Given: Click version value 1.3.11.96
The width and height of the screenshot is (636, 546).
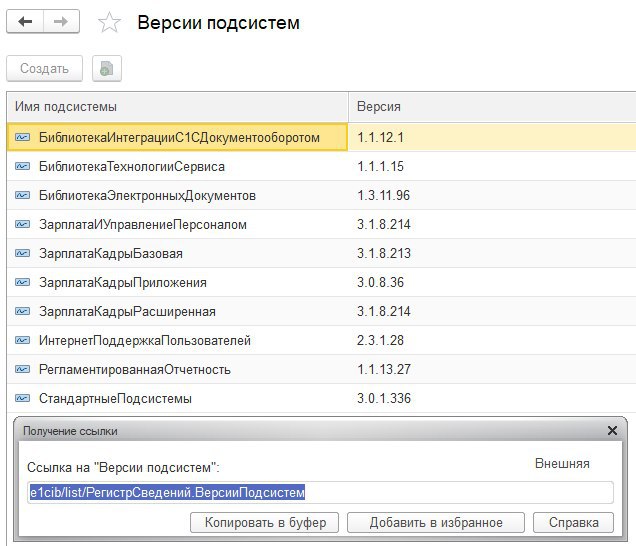Looking at the screenshot, I should click(384, 196).
